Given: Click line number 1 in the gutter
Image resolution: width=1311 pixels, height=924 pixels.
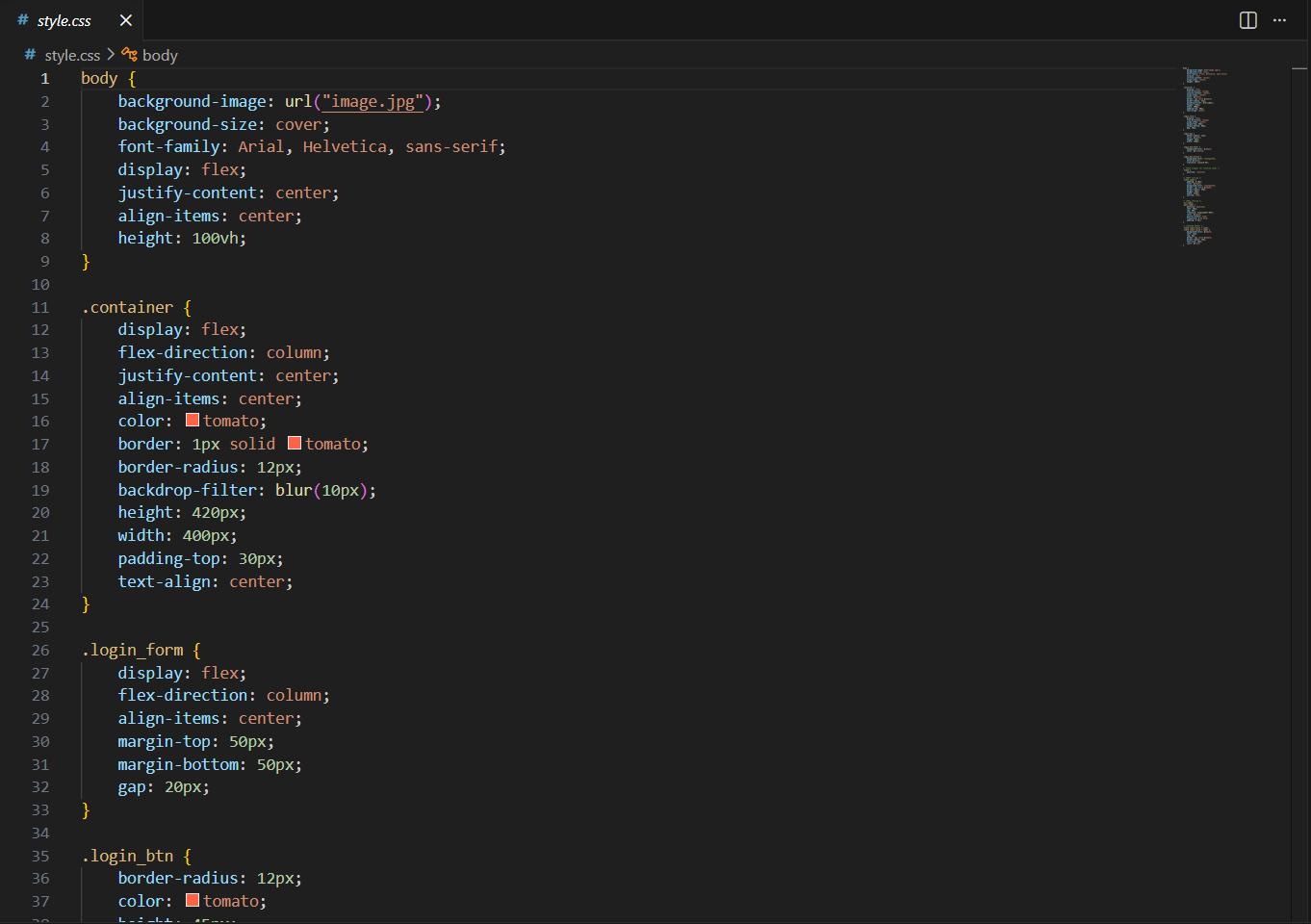Looking at the screenshot, I should [x=44, y=79].
